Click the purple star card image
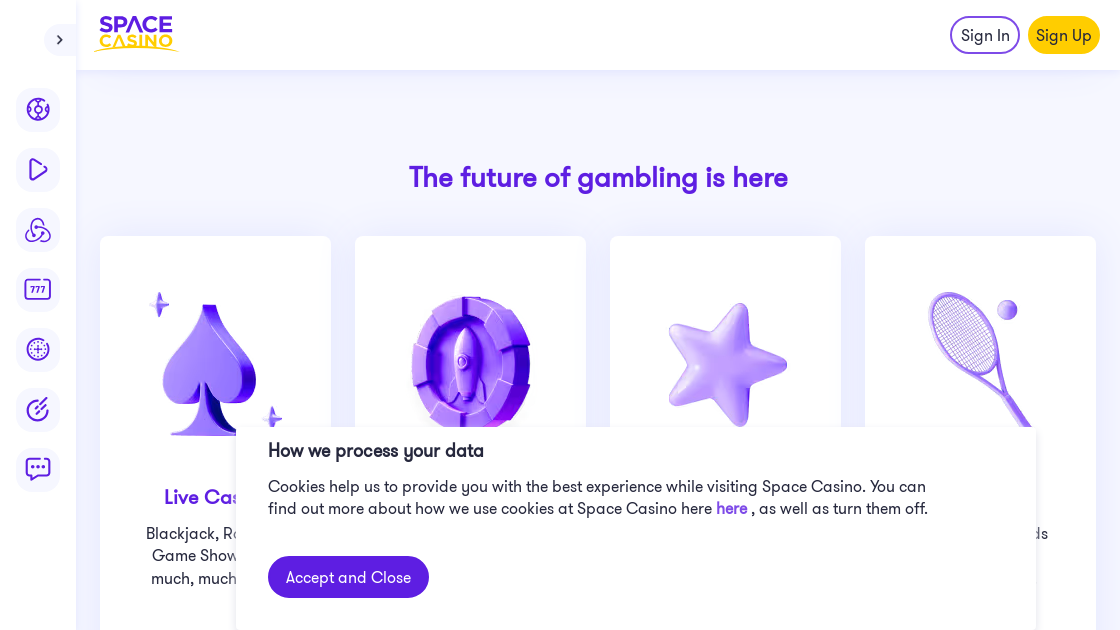This screenshot has height=630, width=1120. (727, 364)
